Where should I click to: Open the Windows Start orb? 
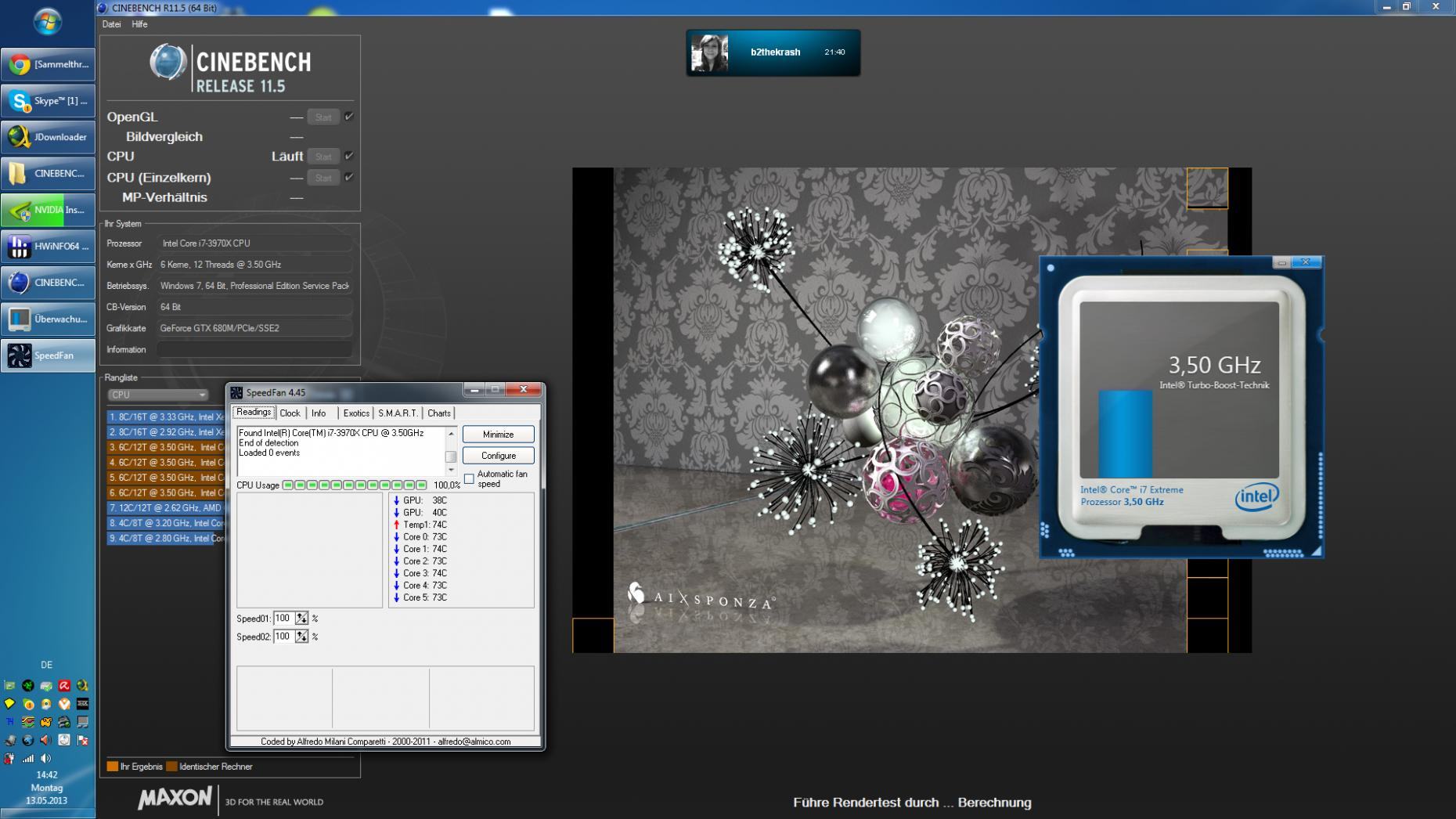[47, 21]
